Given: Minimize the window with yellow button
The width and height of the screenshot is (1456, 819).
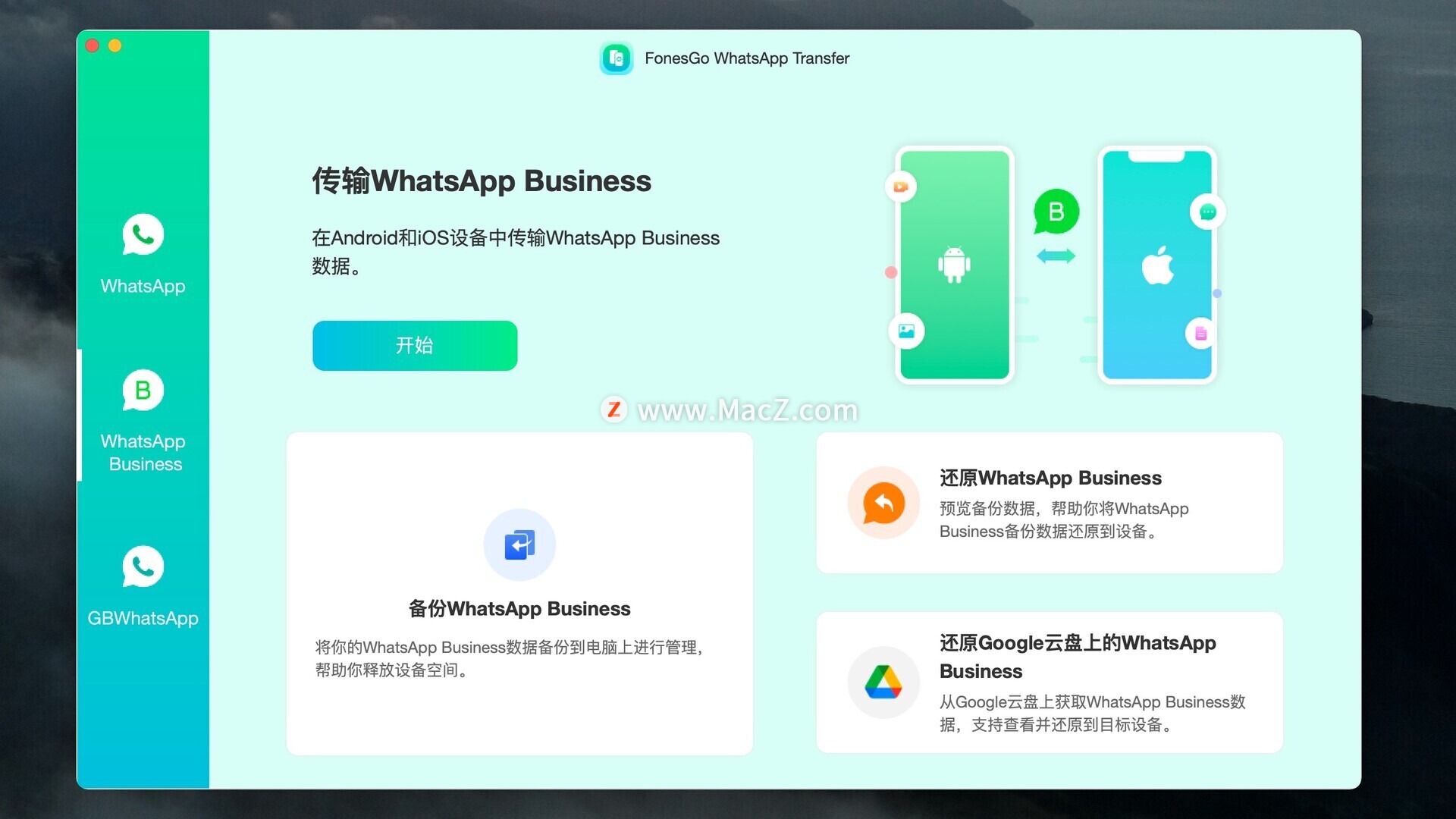Looking at the screenshot, I should [115, 45].
